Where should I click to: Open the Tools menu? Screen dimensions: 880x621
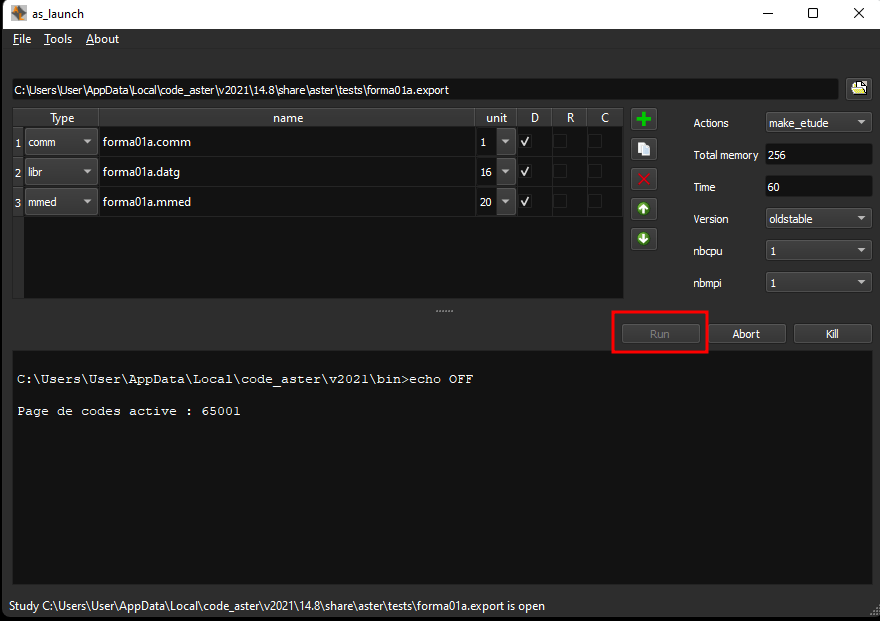point(58,39)
